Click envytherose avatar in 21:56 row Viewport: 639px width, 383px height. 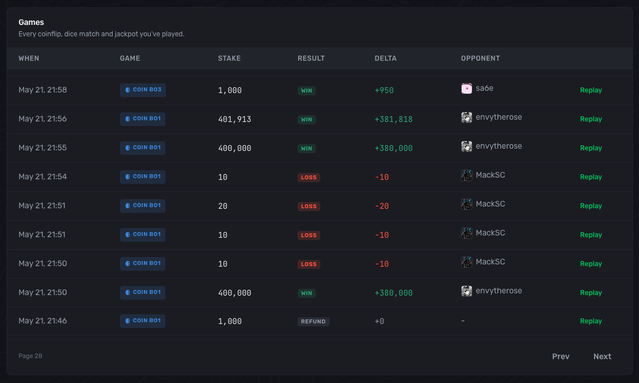(x=466, y=117)
